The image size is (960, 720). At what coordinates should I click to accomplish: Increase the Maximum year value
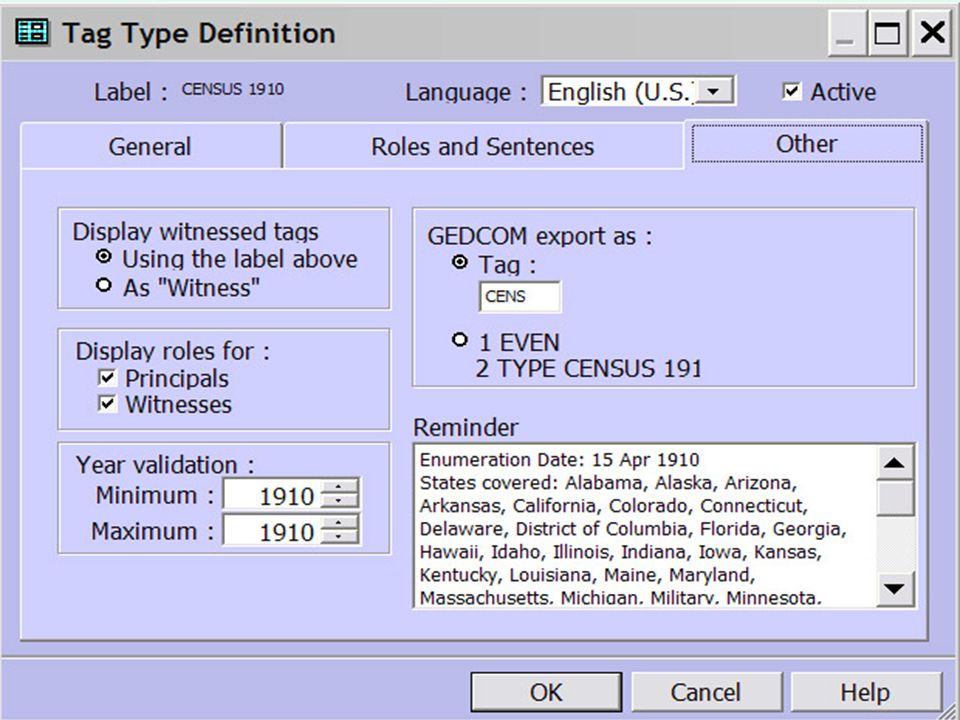339,523
